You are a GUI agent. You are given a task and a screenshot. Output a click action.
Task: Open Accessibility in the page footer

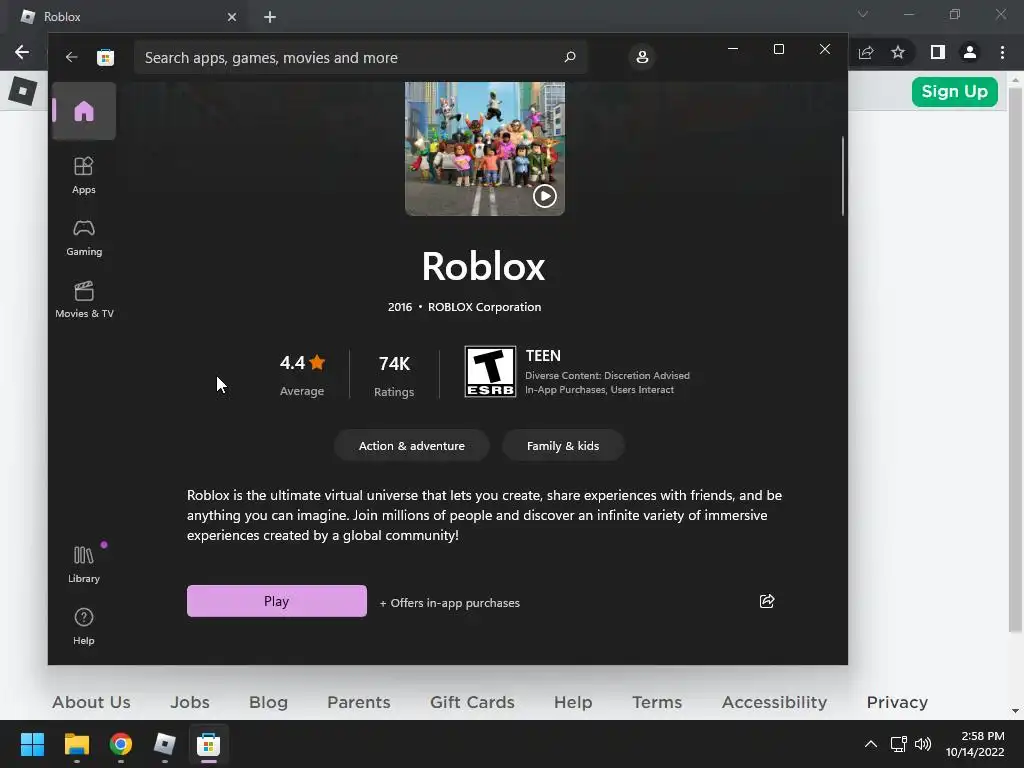point(775,702)
